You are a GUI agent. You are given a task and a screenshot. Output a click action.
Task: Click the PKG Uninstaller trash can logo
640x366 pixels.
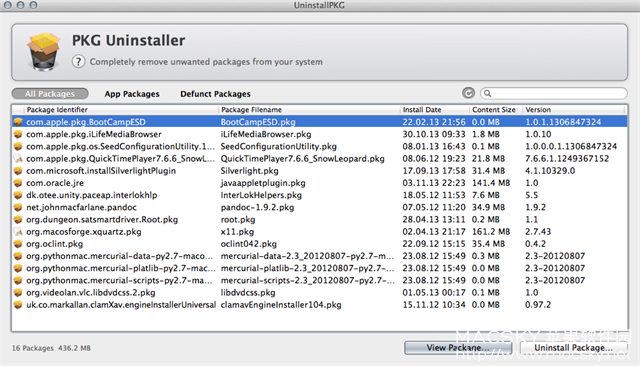tap(44, 52)
